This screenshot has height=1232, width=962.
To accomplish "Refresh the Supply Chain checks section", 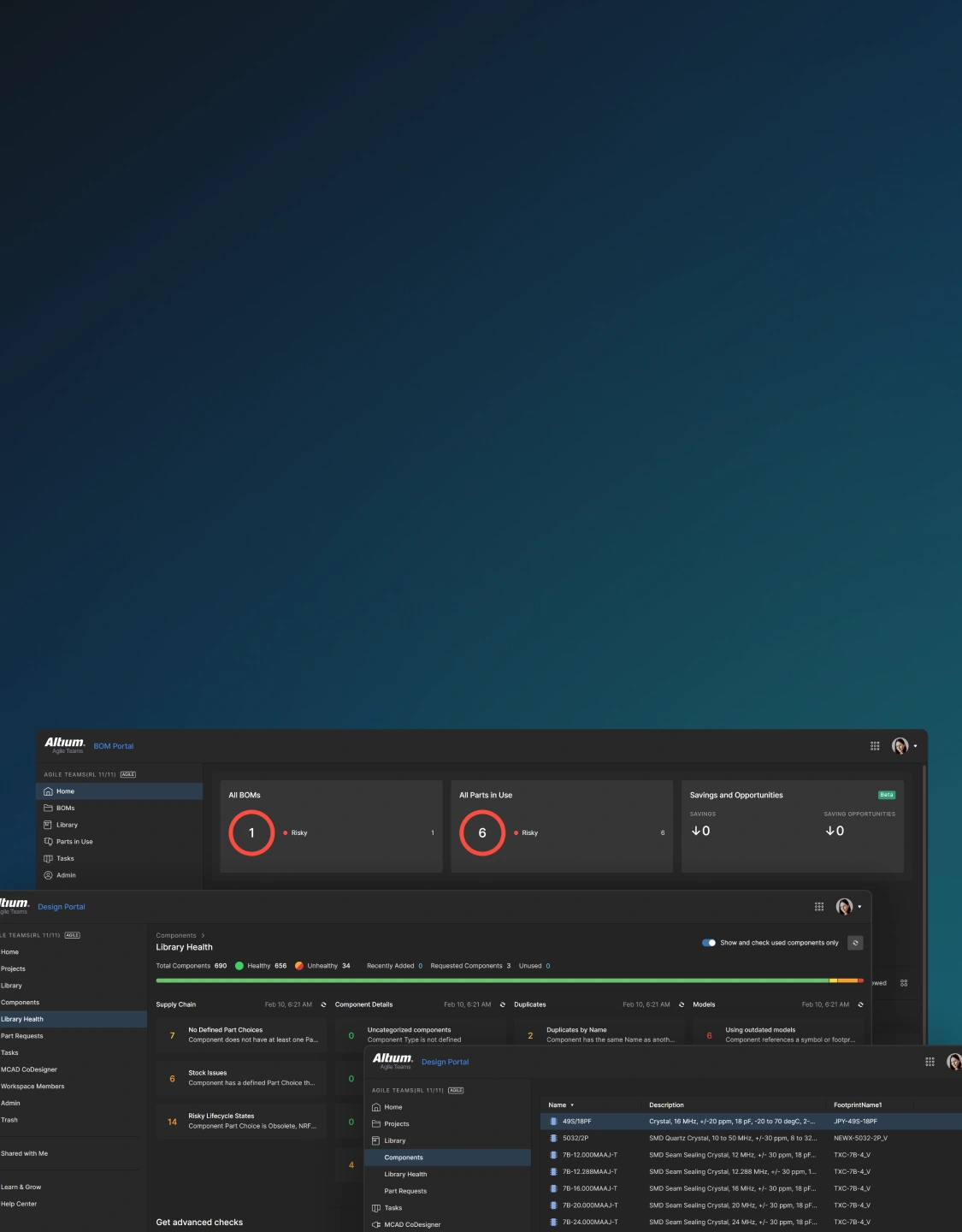I will pos(323,1004).
